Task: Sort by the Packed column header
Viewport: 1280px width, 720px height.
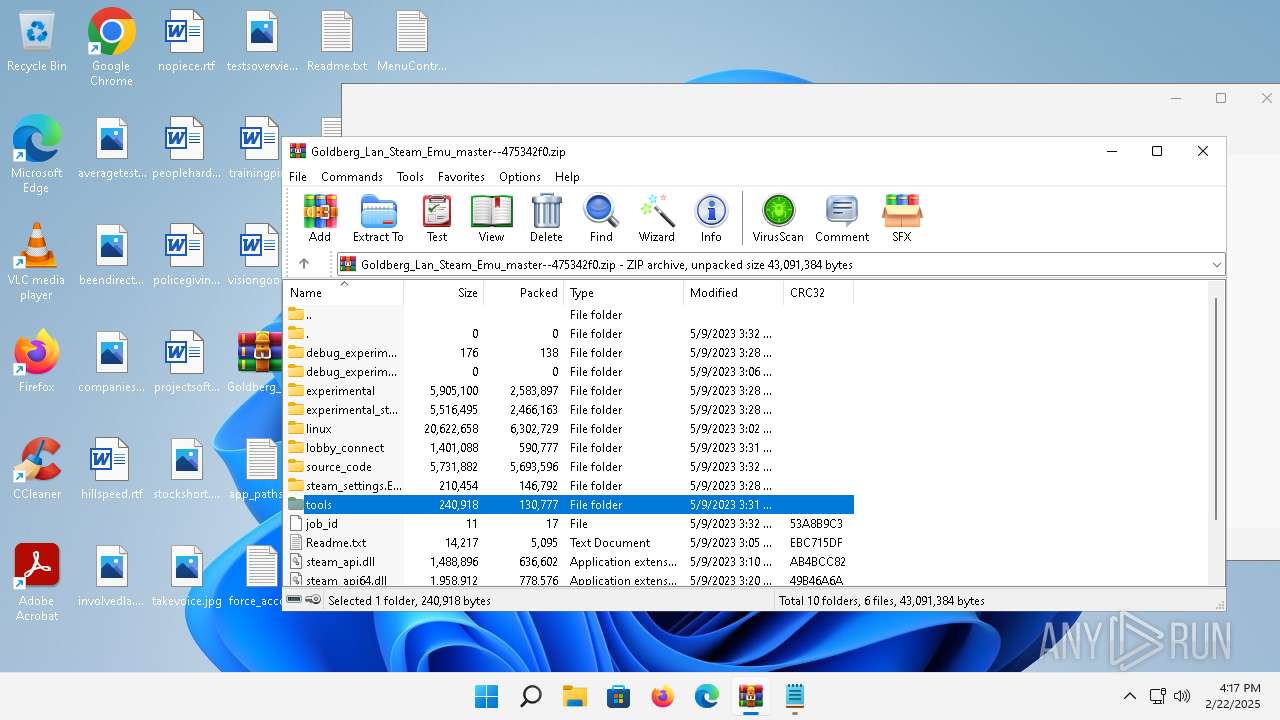Action: [524, 293]
